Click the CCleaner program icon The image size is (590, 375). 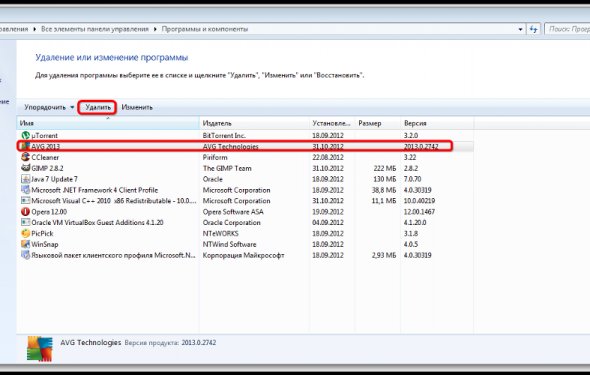coord(25,157)
